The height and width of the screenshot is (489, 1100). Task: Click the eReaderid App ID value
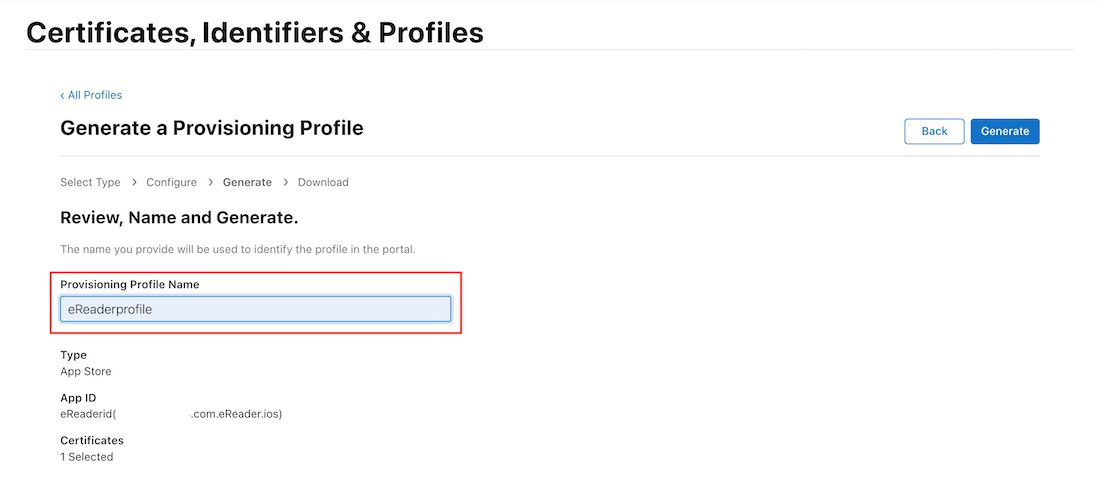point(171,414)
